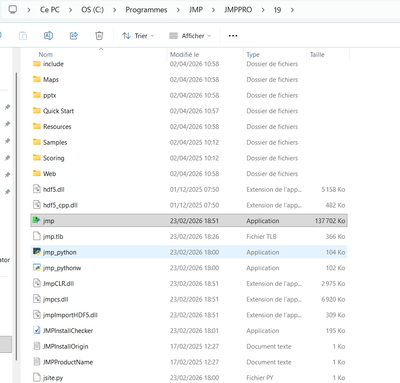Open the Trier sort dropdown

pyautogui.click(x=138, y=36)
